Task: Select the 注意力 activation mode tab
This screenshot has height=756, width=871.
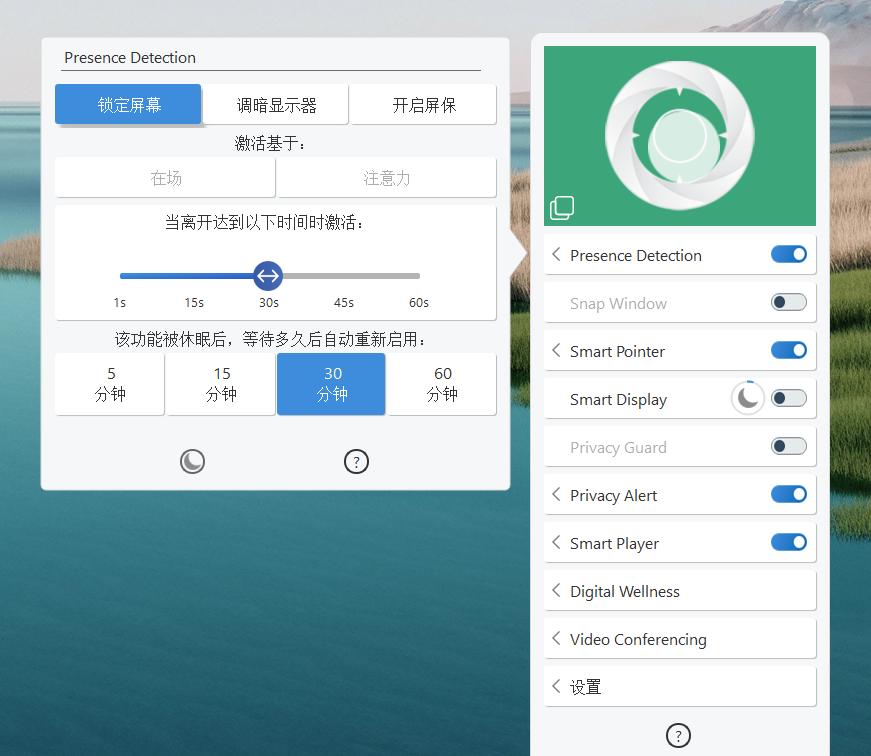Action: (386, 177)
